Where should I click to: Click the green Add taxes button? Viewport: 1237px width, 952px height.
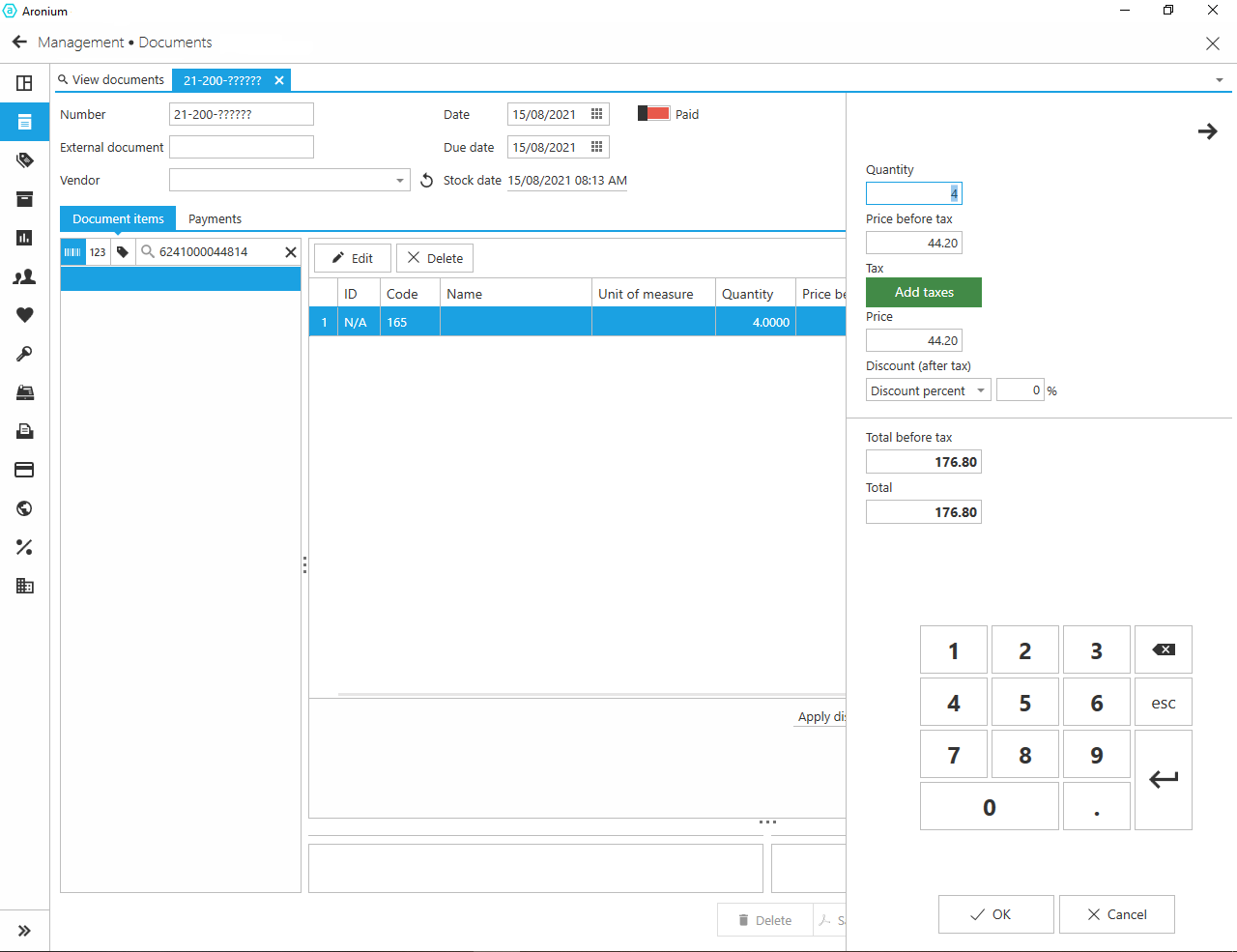click(x=923, y=292)
